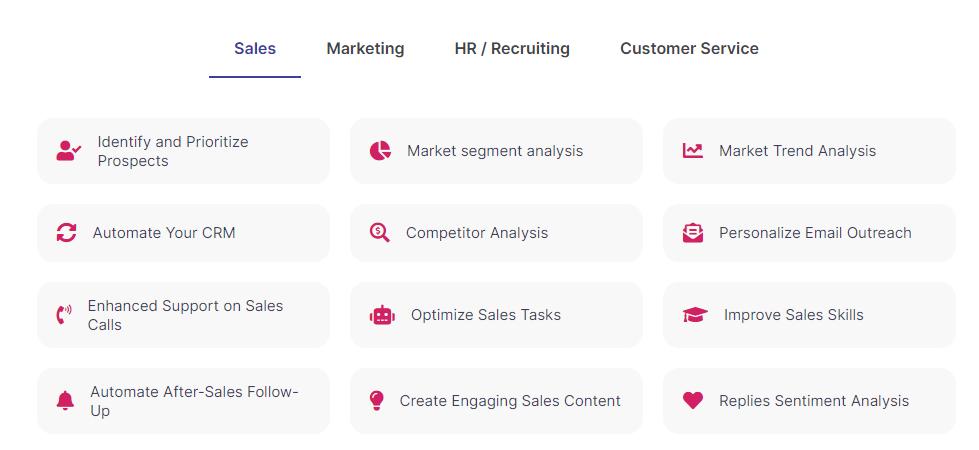Select the Automate Your CRM card label
The width and height of the screenshot is (979, 450).
pyautogui.click(x=164, y=233)
